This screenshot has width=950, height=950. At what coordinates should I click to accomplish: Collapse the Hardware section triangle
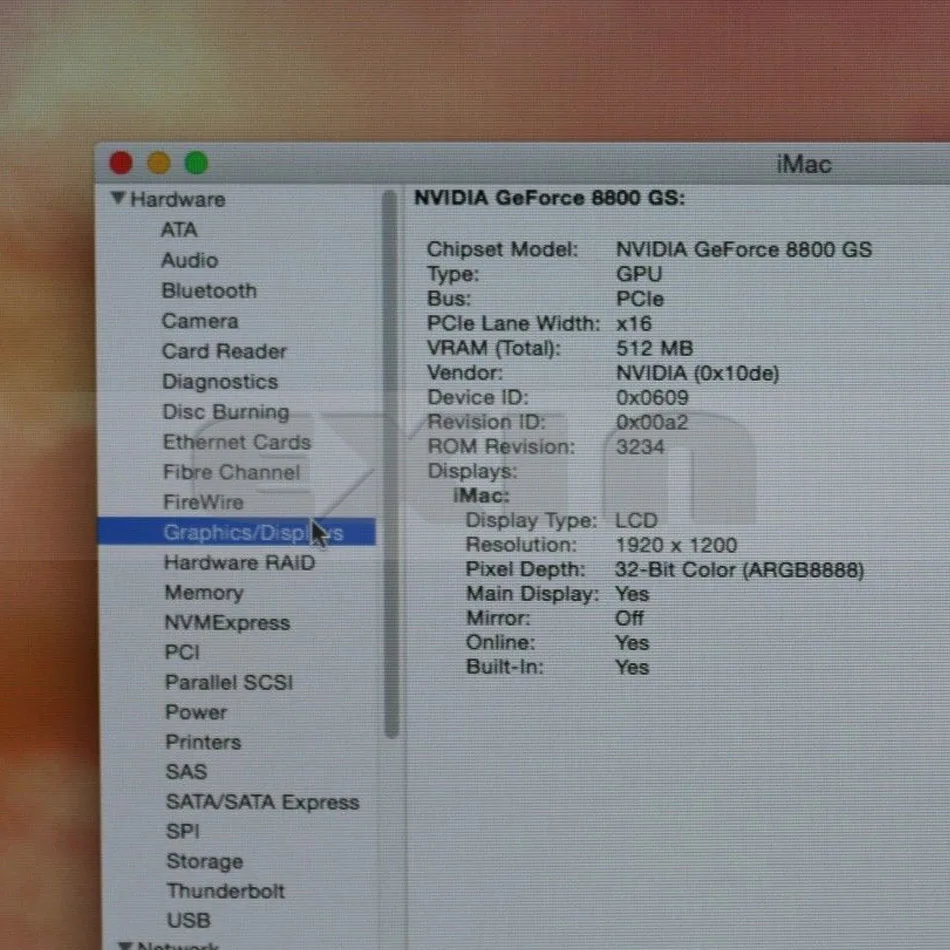118,198
